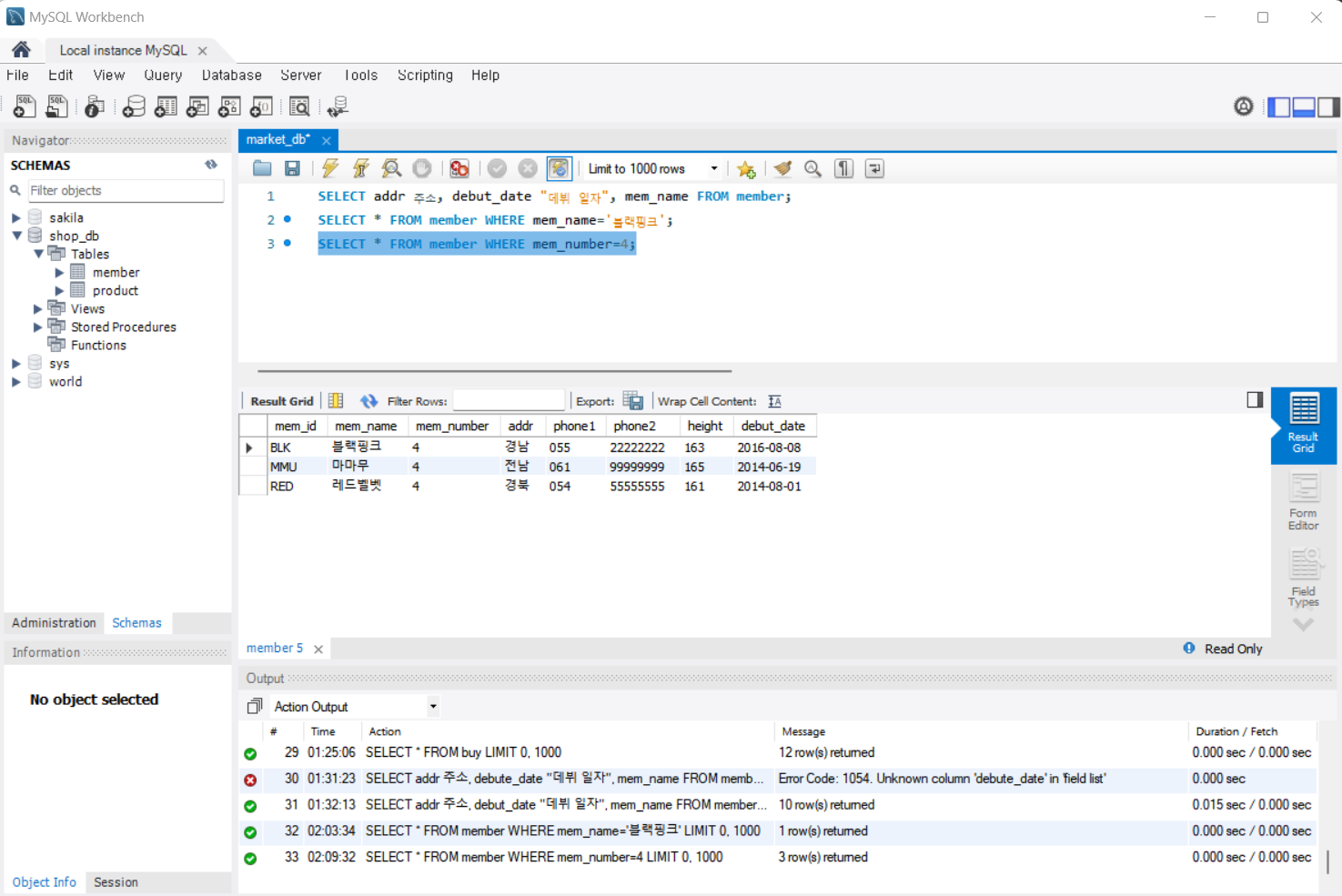Save query as snippet star icon

click(746, 168)
